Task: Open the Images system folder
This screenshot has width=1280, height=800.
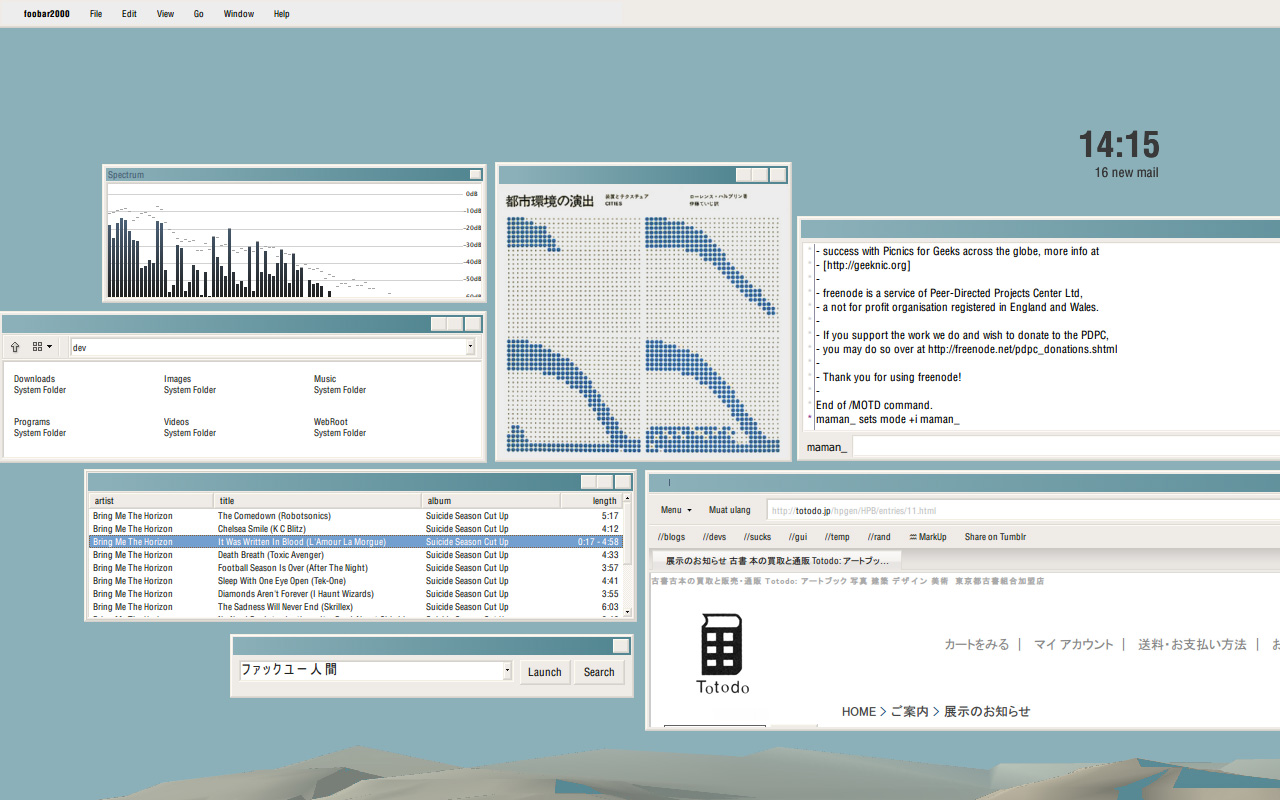Action: 190,385
